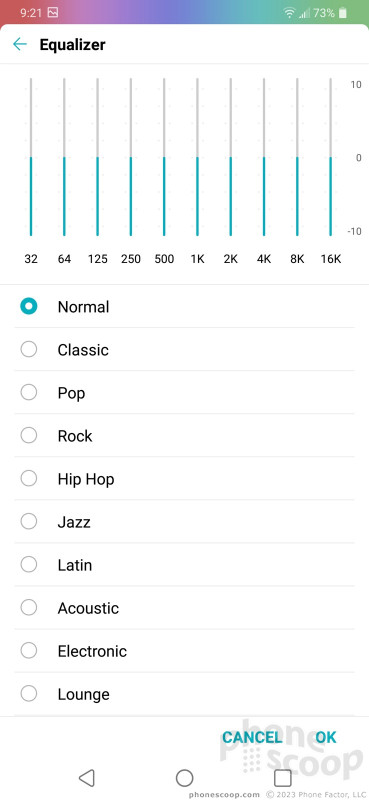This screenshot has width=369, height=800.
Task: Select the Electronic preset radio button
Action: coord(29,651)
